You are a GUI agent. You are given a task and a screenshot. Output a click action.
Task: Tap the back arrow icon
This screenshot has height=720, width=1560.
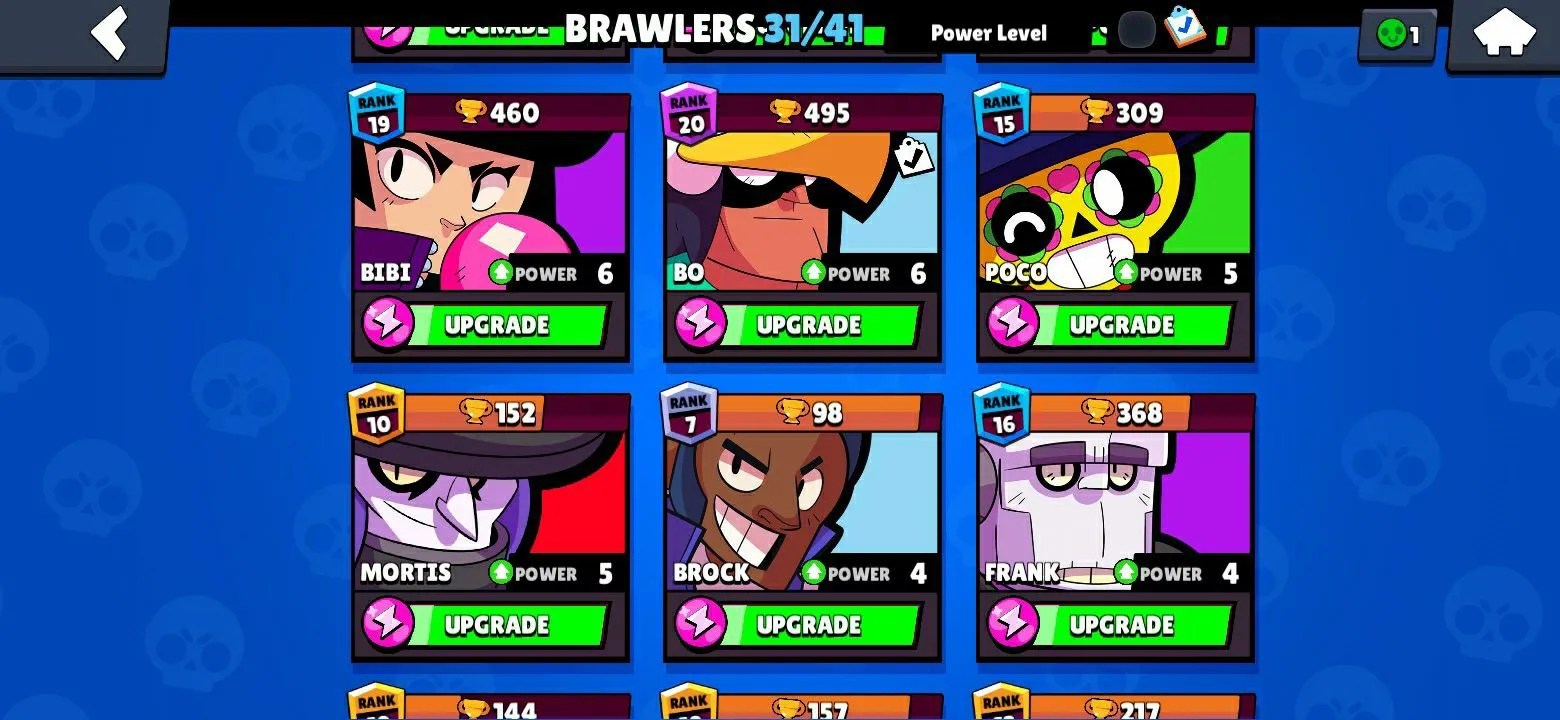tap(109, 32)
